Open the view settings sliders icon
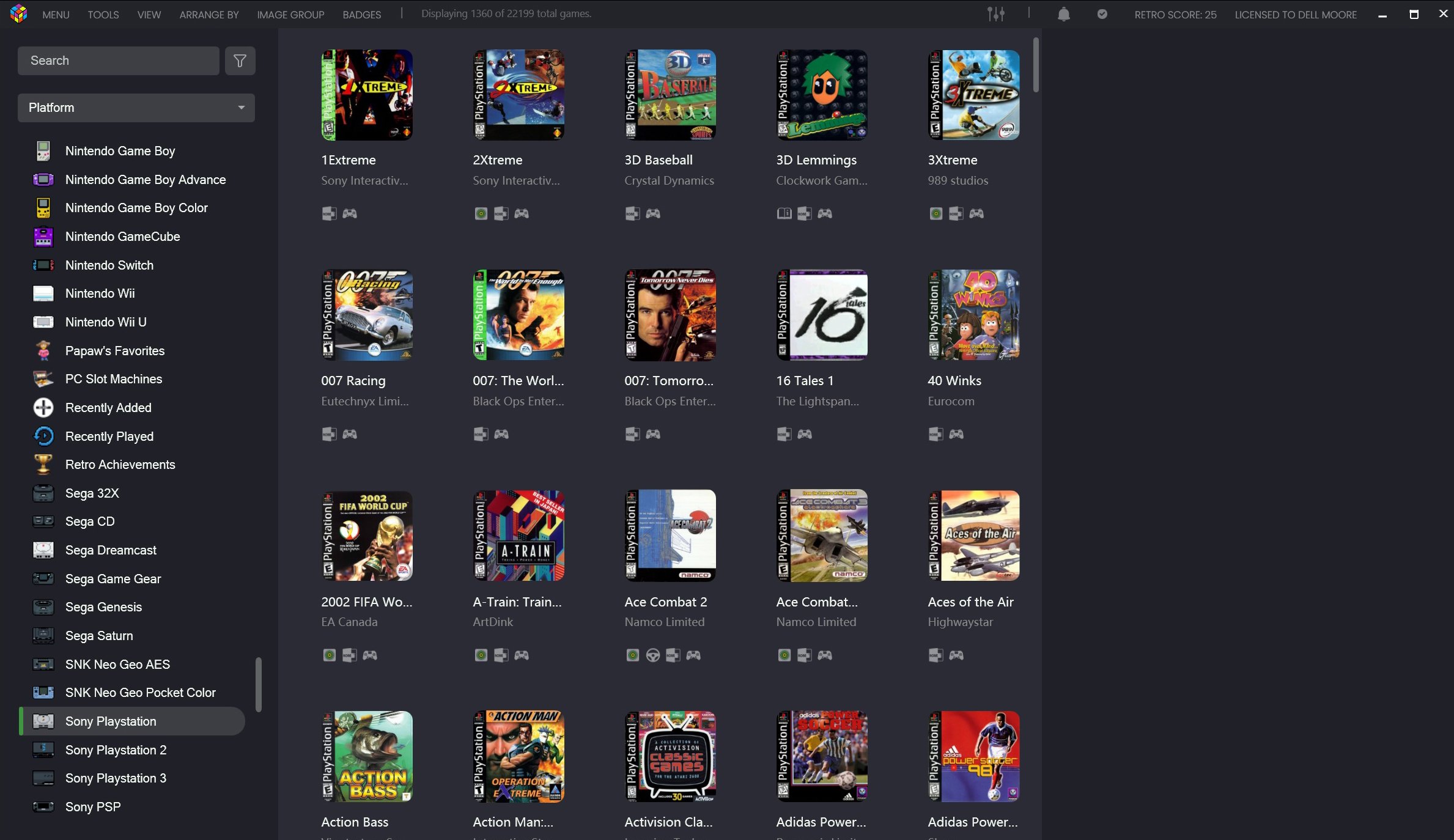The image size is (1454, 840). (x=995, y=13)
